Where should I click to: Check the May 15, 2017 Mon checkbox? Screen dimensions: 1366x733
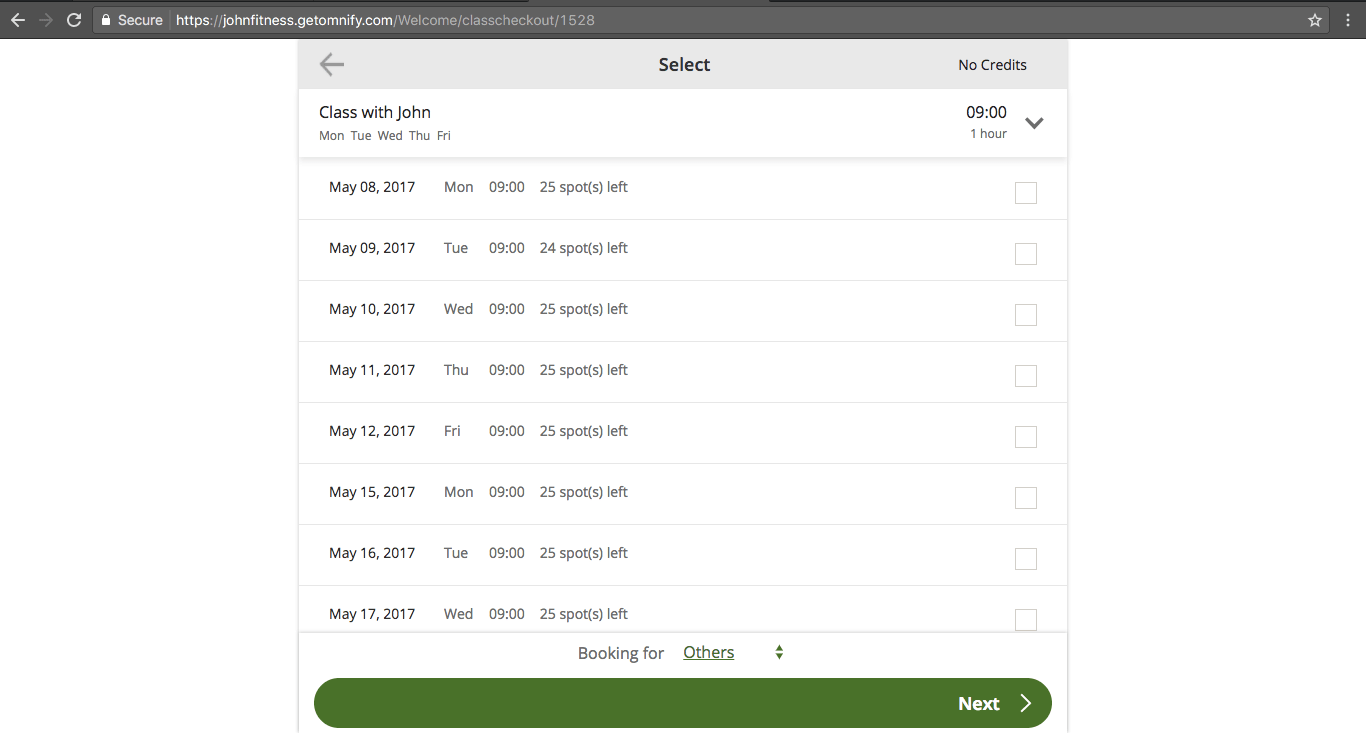pos(1026,498)
